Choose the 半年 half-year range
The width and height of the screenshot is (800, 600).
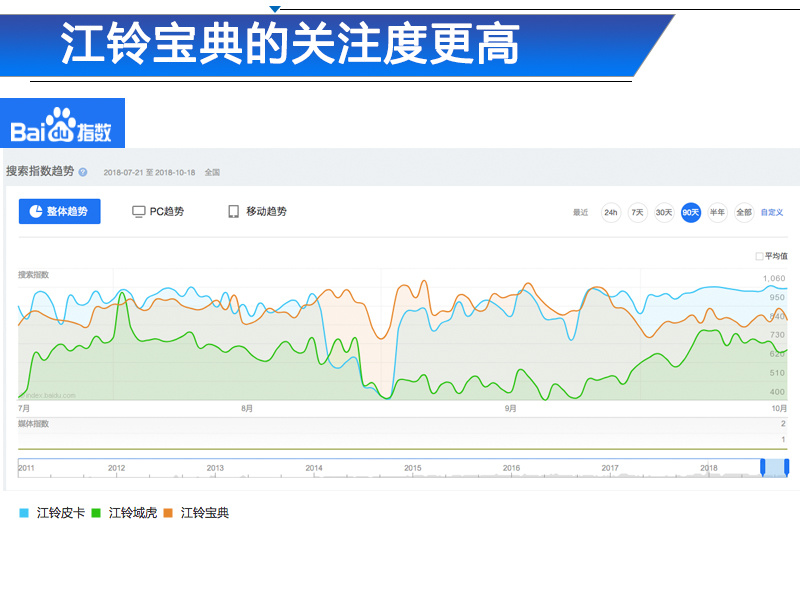[x=717, y=212]
